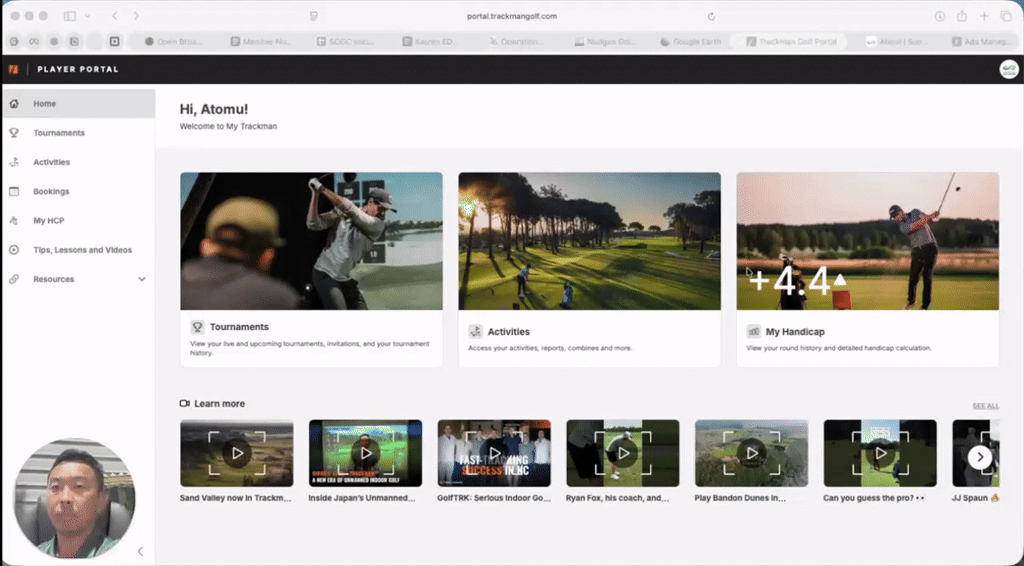Click the Bookings calendar icon in sidebar
Viewport: 1024px width, 566px height.
pos(14,191)
